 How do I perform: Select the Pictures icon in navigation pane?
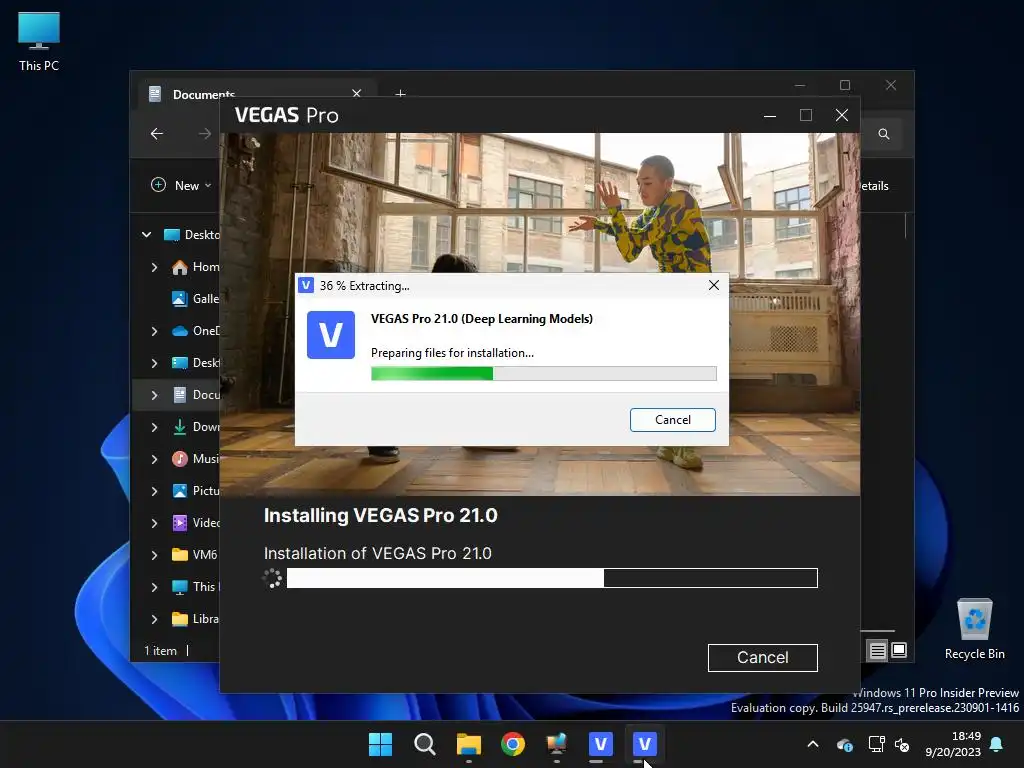pos(180,490)
